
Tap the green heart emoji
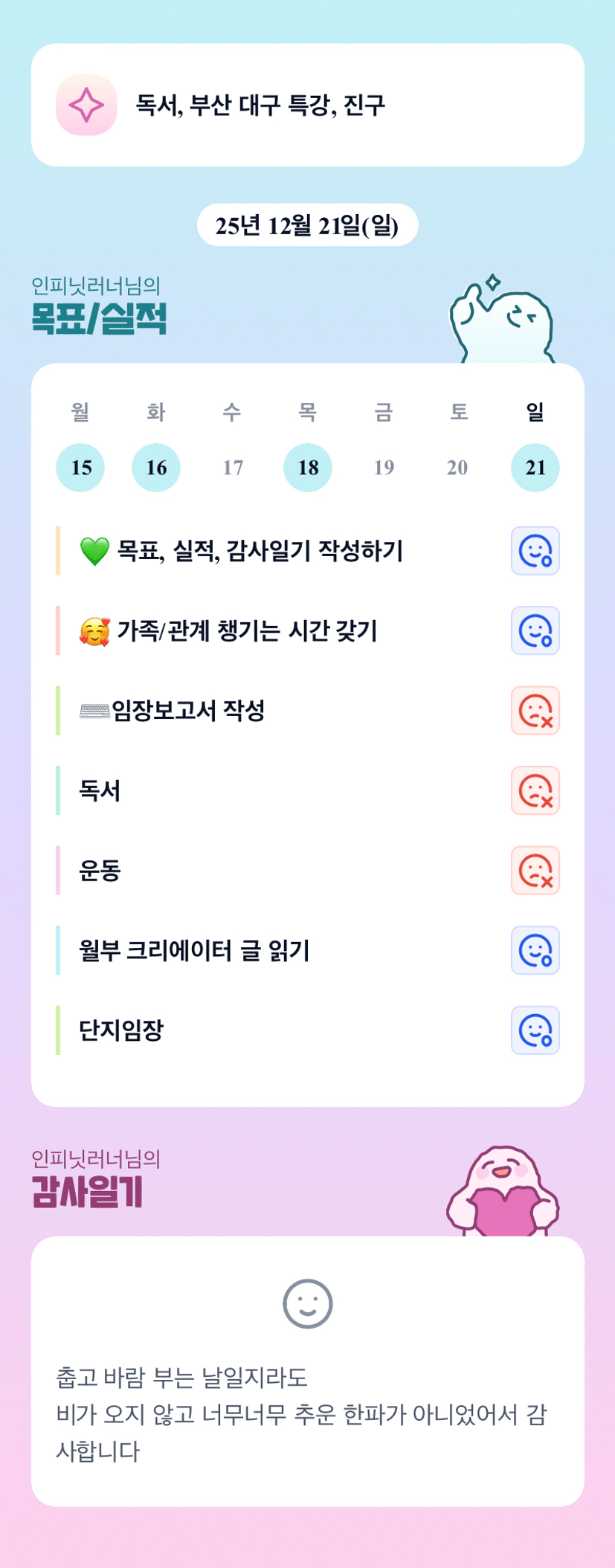pyautogui.click(x=94, y=551)
